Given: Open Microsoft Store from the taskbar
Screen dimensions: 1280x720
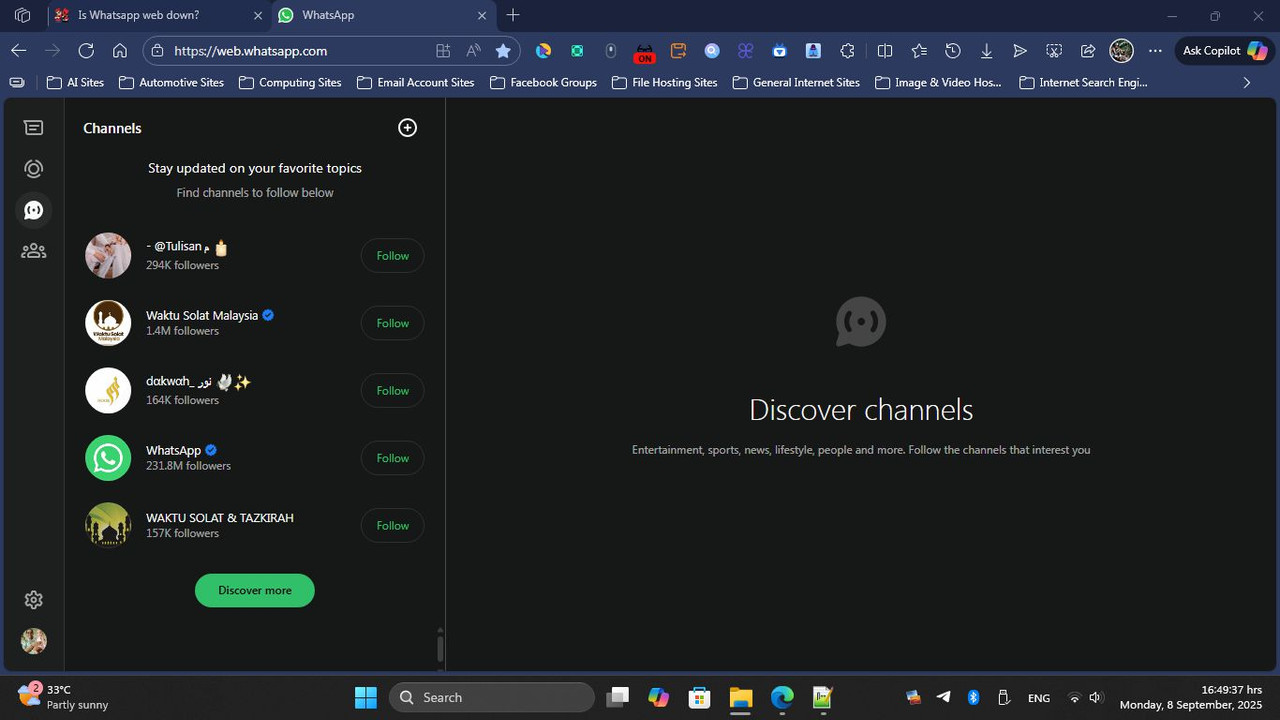Looking at the screenshot, I should (x=699, y=697).
